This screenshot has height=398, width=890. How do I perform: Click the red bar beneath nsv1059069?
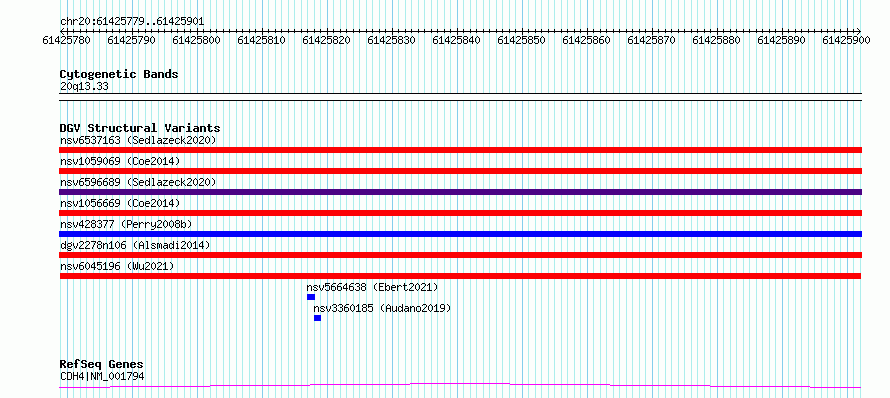pos(460,171)
